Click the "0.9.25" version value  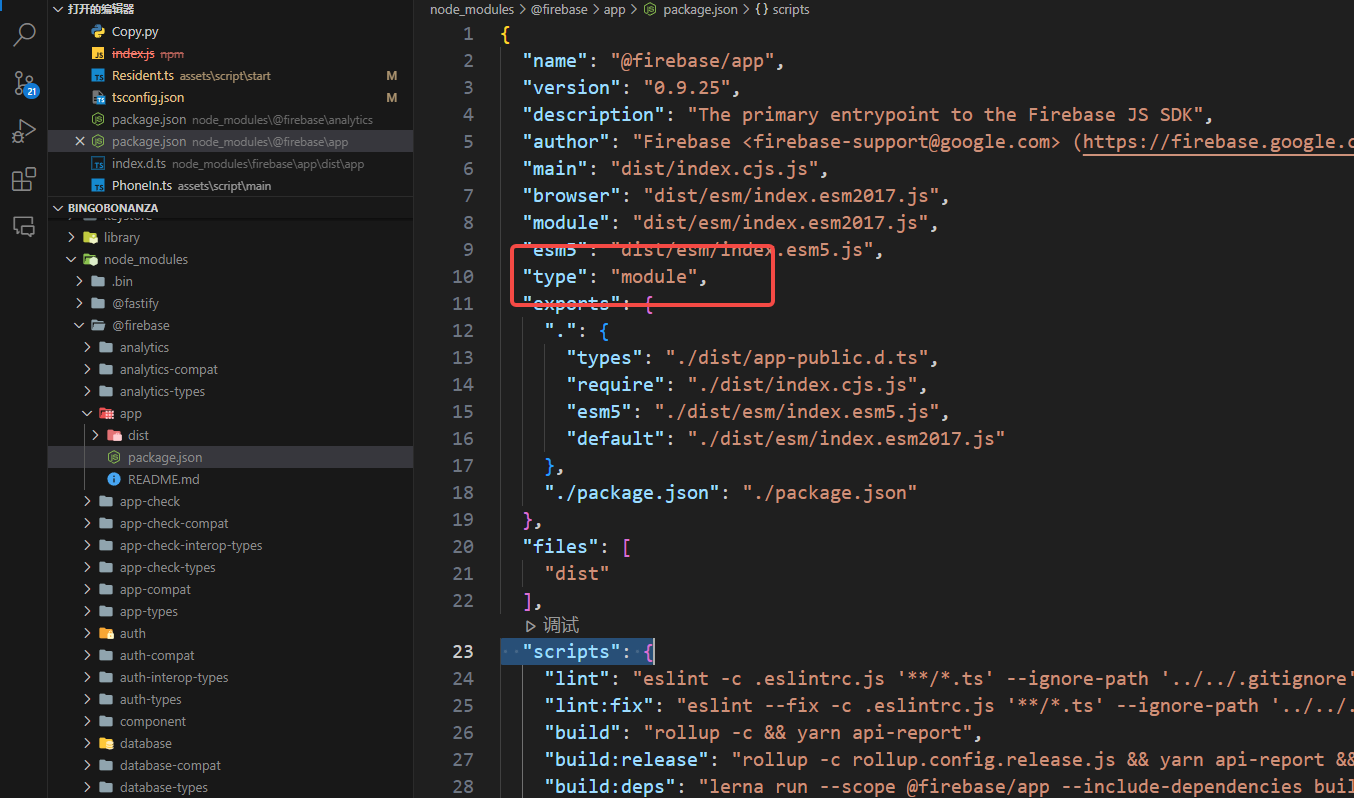click(x=688, y=88)
